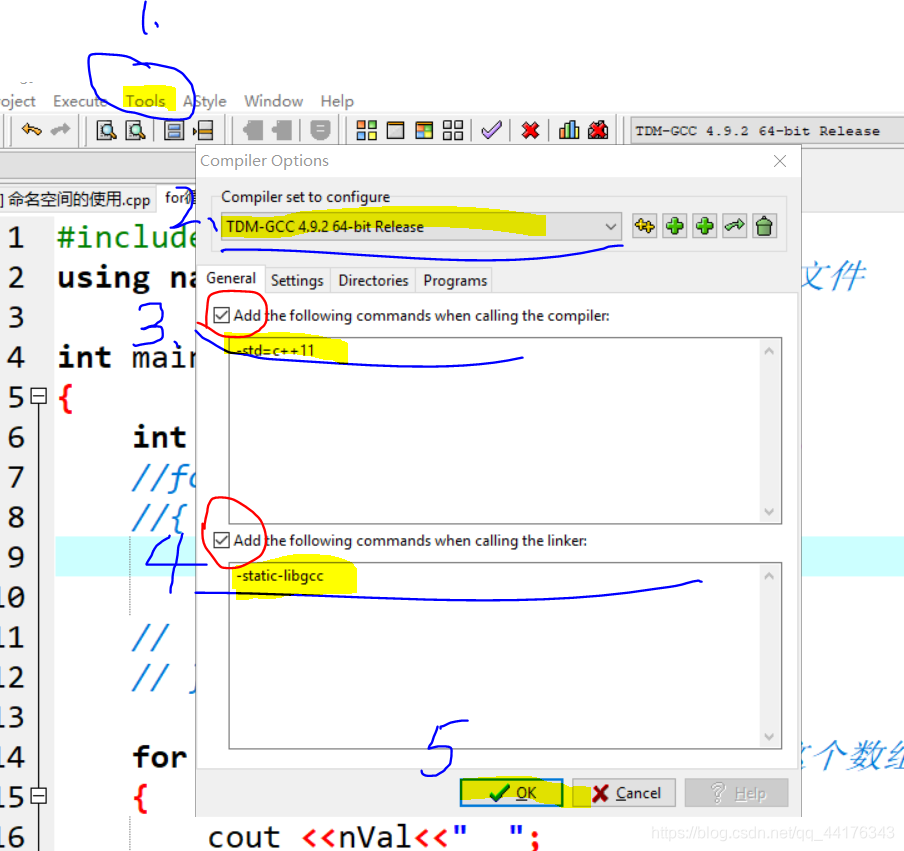Collapse the code fold at line 15

[x=39, y=796]
